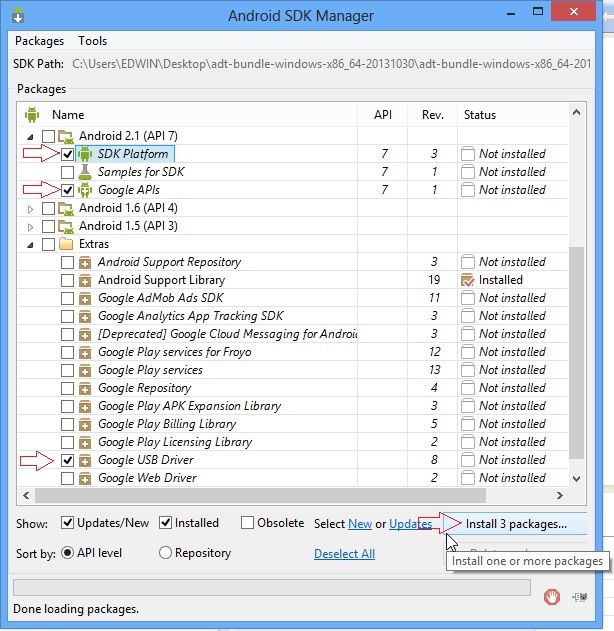Viewport: 614px width, 631px height.
Task: Click the Android Support Library package icon
Action: point(84,280)
